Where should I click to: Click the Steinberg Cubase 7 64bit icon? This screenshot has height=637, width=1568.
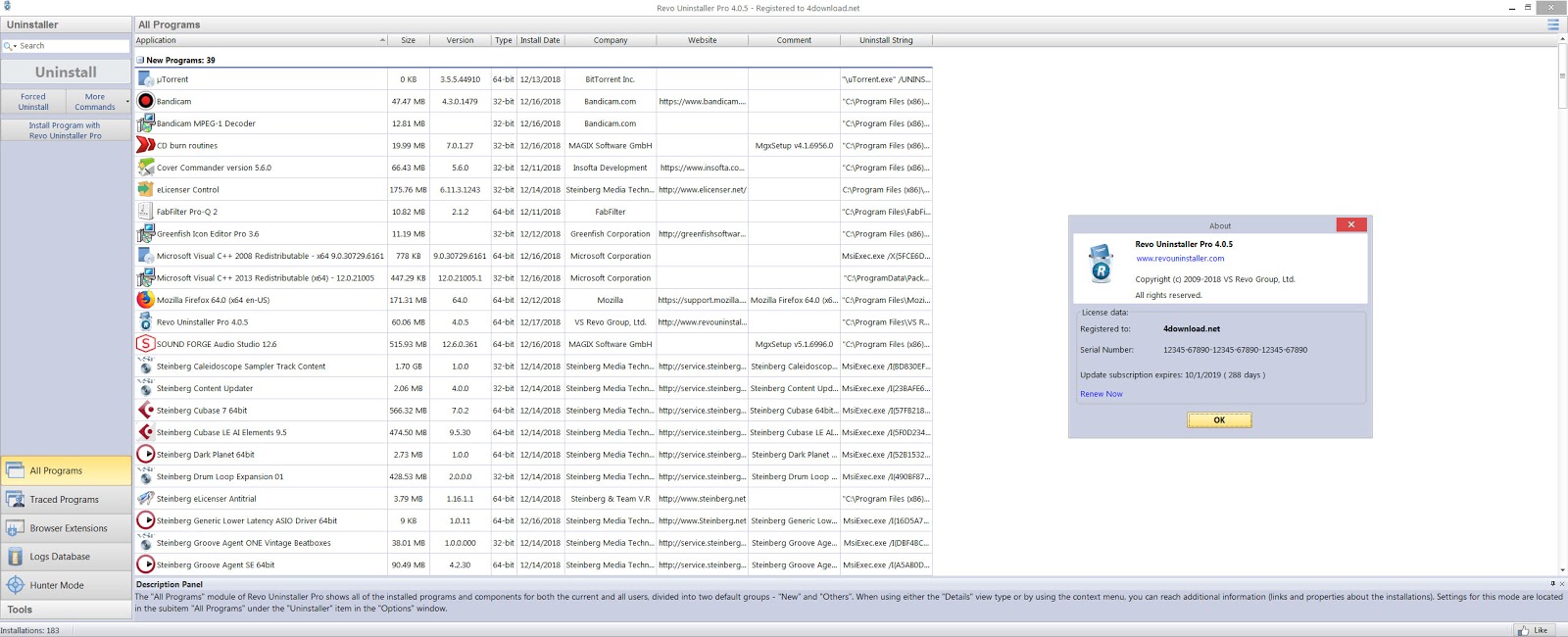click(145, 410)
